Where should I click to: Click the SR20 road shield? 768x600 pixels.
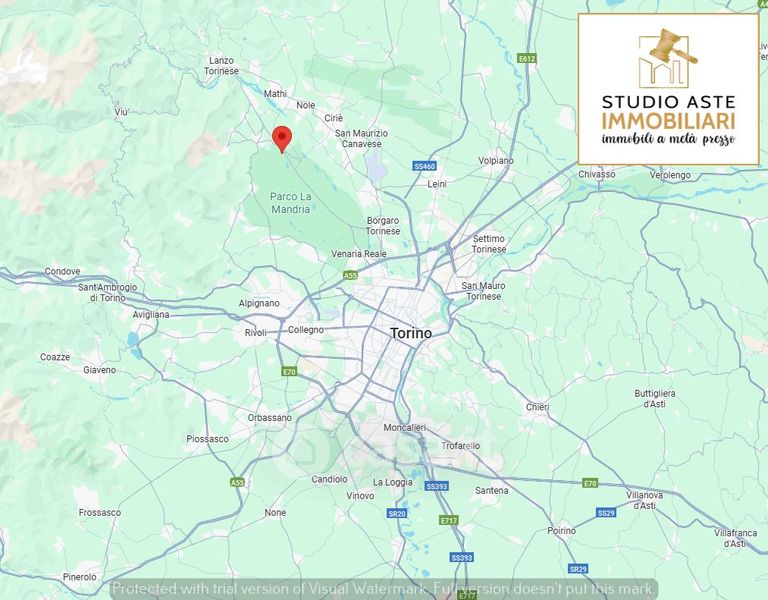[x=397, y=513]
